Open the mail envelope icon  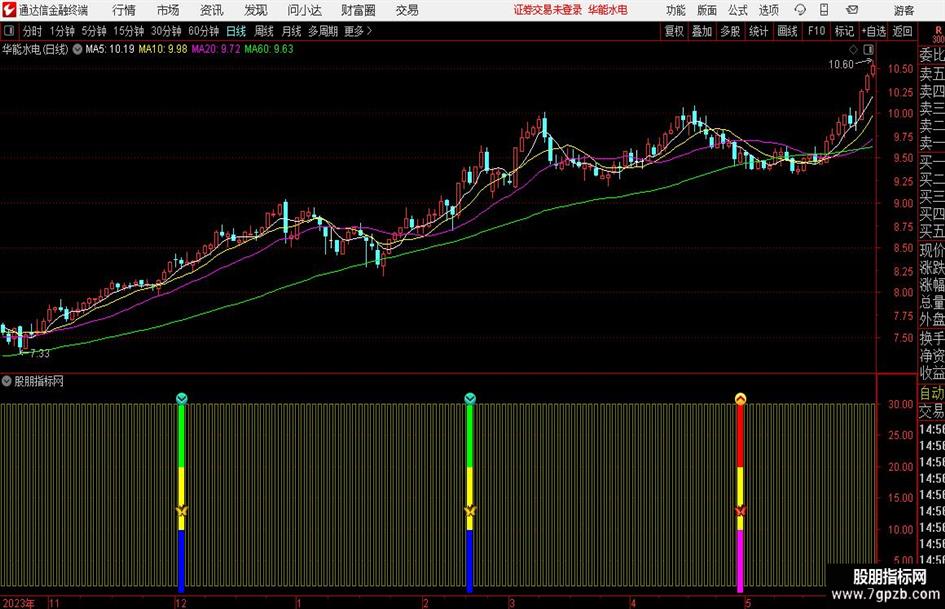[852, 10]
